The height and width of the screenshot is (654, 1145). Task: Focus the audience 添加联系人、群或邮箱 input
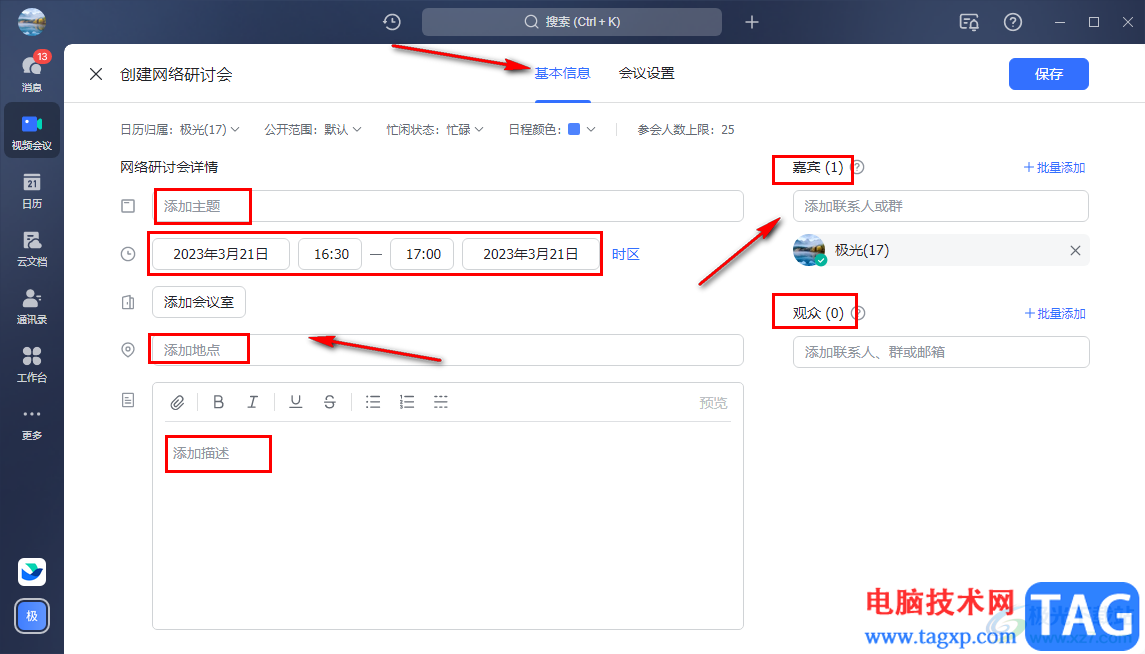pos(941,352)
